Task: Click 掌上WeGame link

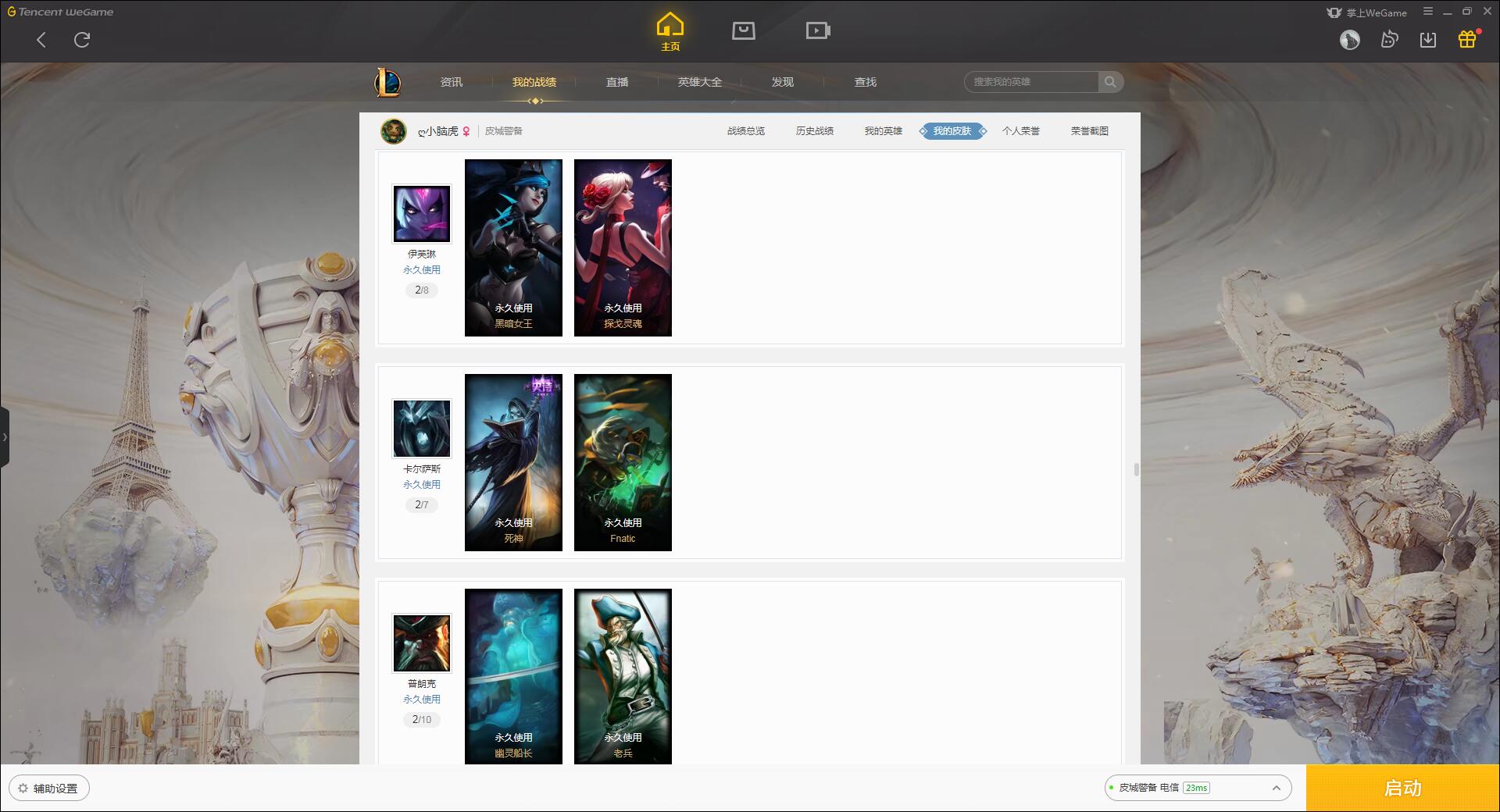Action: pos(1366,12)
